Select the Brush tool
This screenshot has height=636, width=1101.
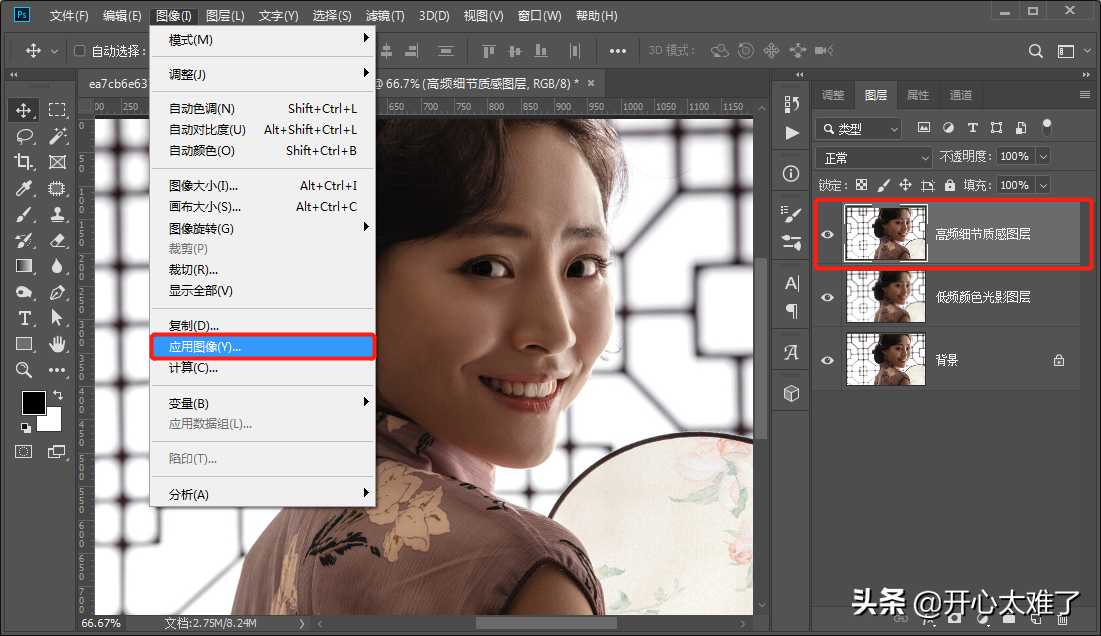tap(24, 214)
